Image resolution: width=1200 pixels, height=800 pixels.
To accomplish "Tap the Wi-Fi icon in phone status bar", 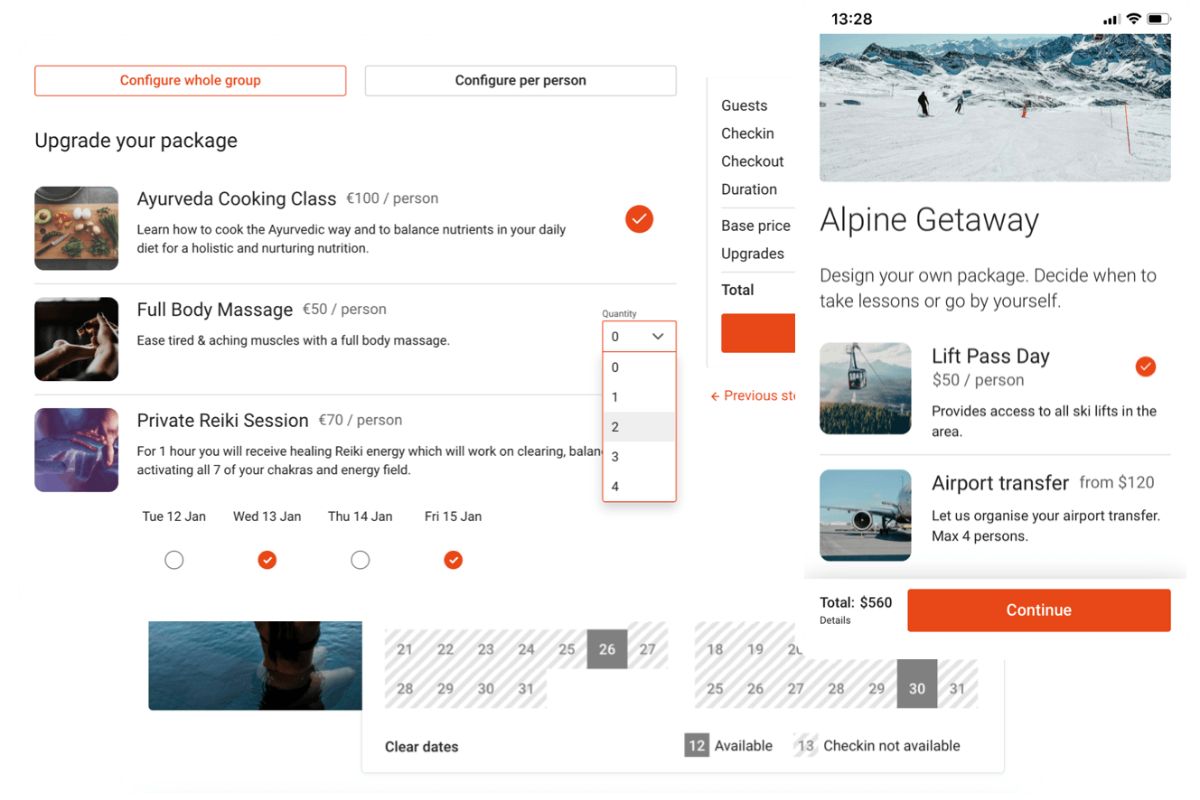I will [x=1133, y=19].
